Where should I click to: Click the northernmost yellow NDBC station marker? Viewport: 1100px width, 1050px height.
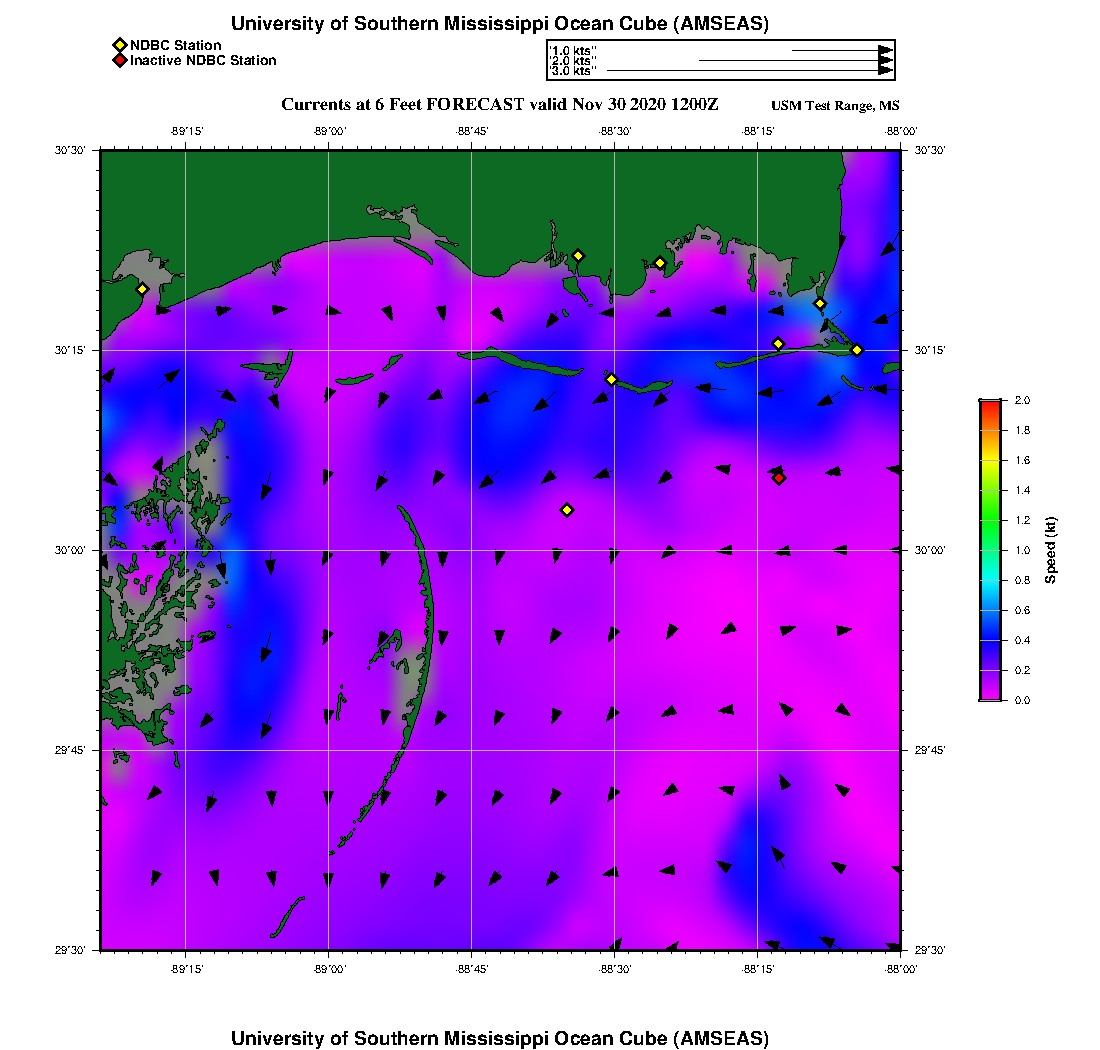tap(578, 256)
